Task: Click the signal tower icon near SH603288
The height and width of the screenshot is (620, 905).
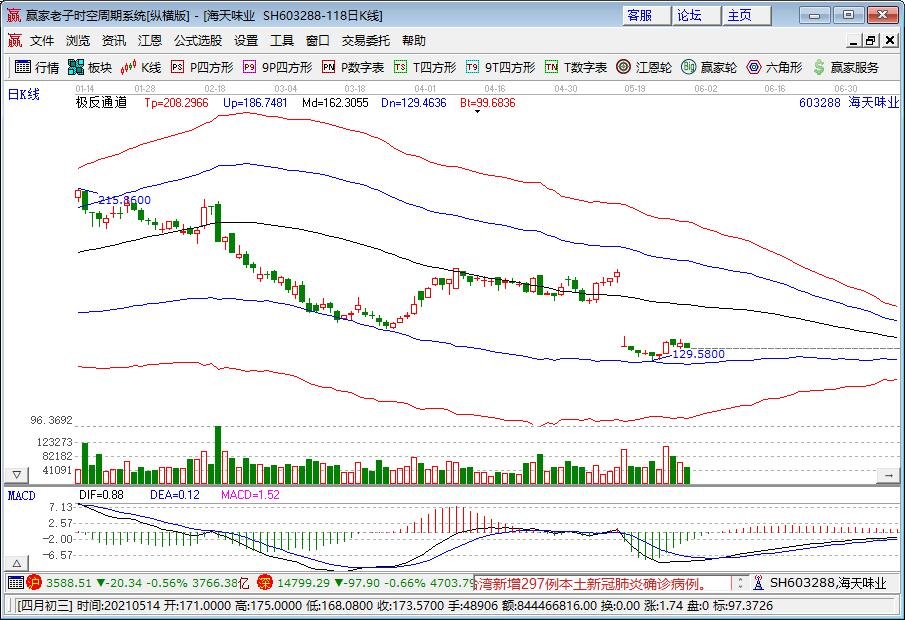Action: coord(758,583)
